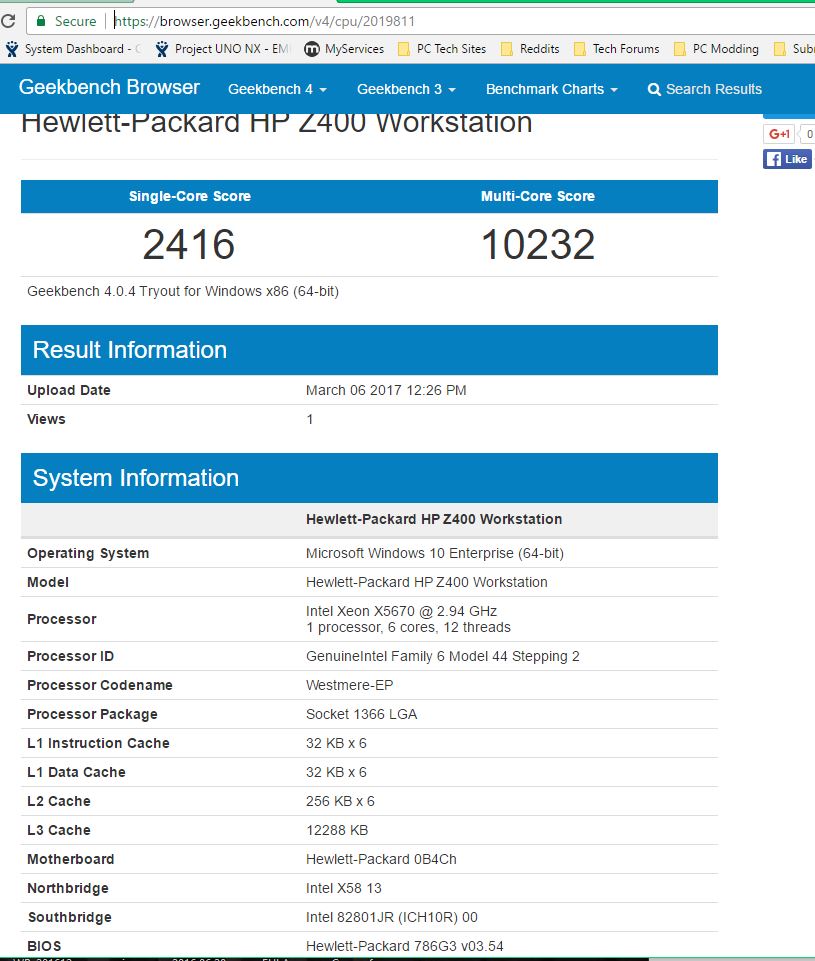Viewport: 815px width, 961px height.
Task: Click the Intel 82801JR (ICH10R) southbridge value
Action: tap(392, 917)
